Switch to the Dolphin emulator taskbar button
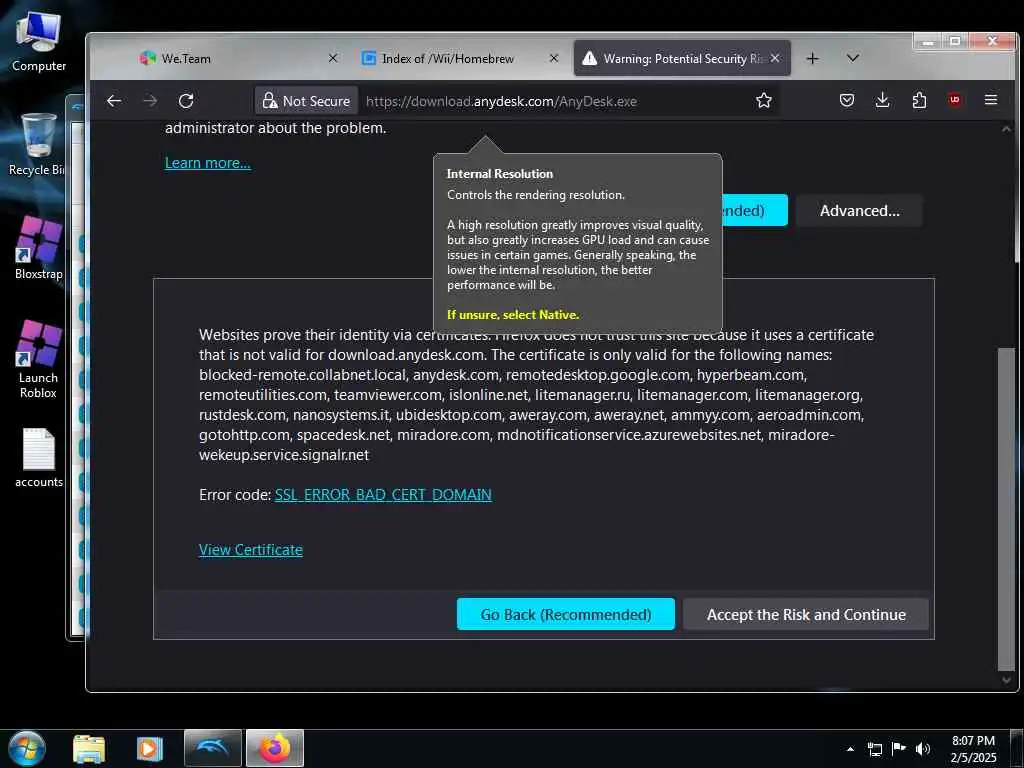1024x768 pixels. 213,748
